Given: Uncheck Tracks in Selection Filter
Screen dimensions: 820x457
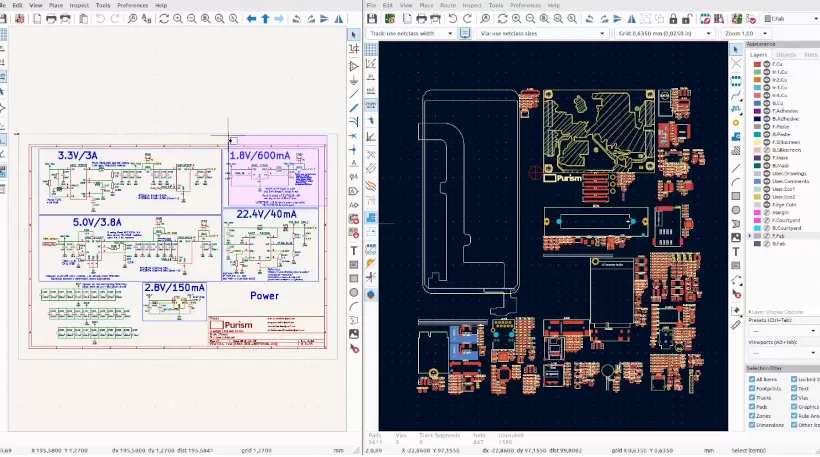Looking at the screenshot, I should (x=752, y=398).
